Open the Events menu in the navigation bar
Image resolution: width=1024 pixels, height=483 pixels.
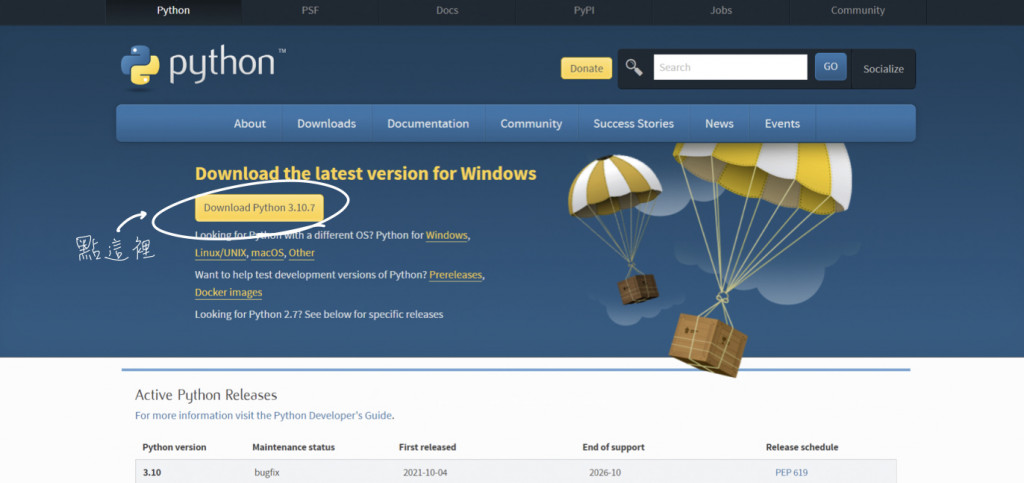(x=782, y=123)
